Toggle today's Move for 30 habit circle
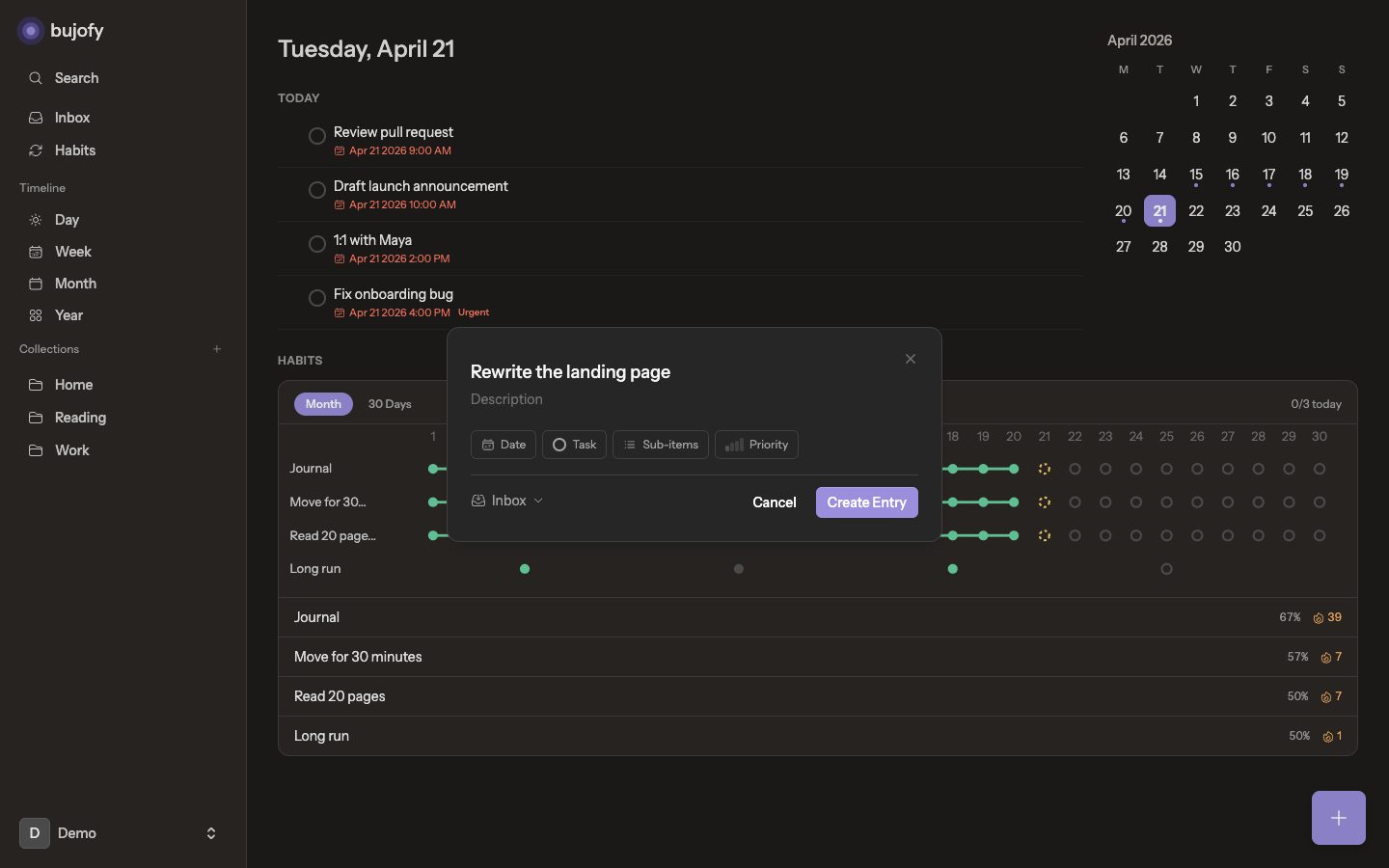The height and width of the screenshot is (868, 1389). coord(1045,502)
